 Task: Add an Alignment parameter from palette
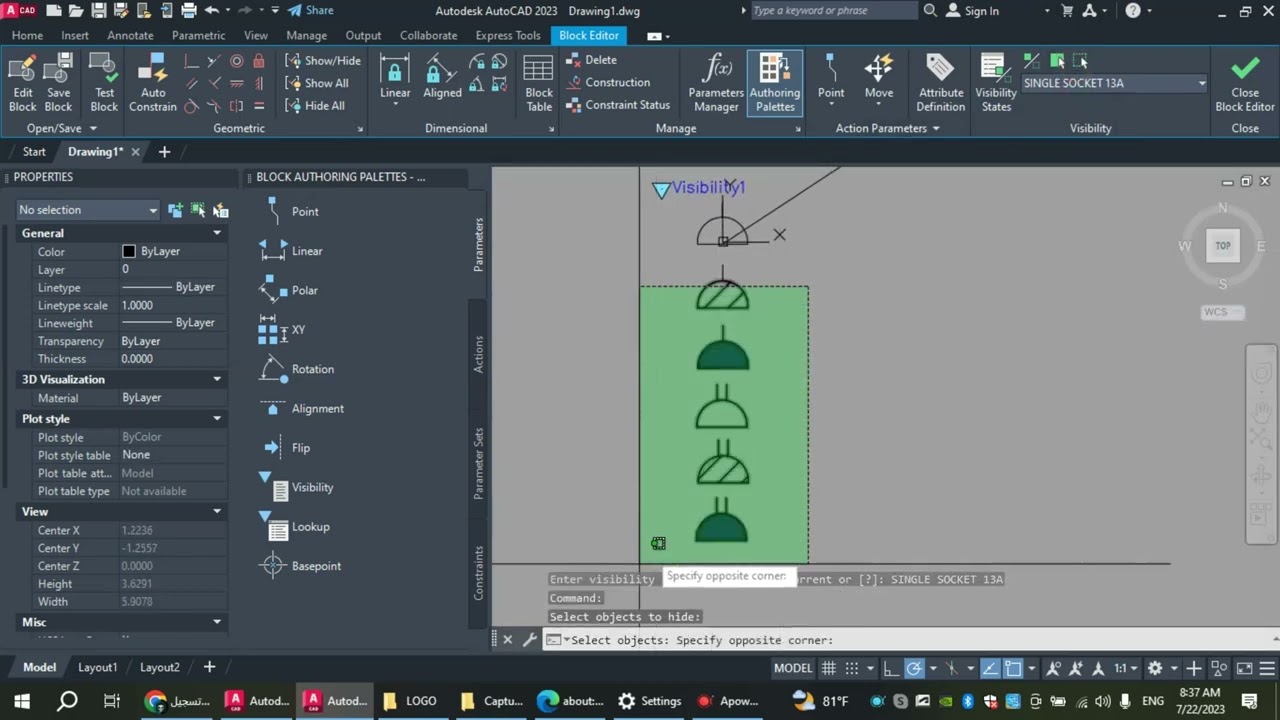[302, 408]
